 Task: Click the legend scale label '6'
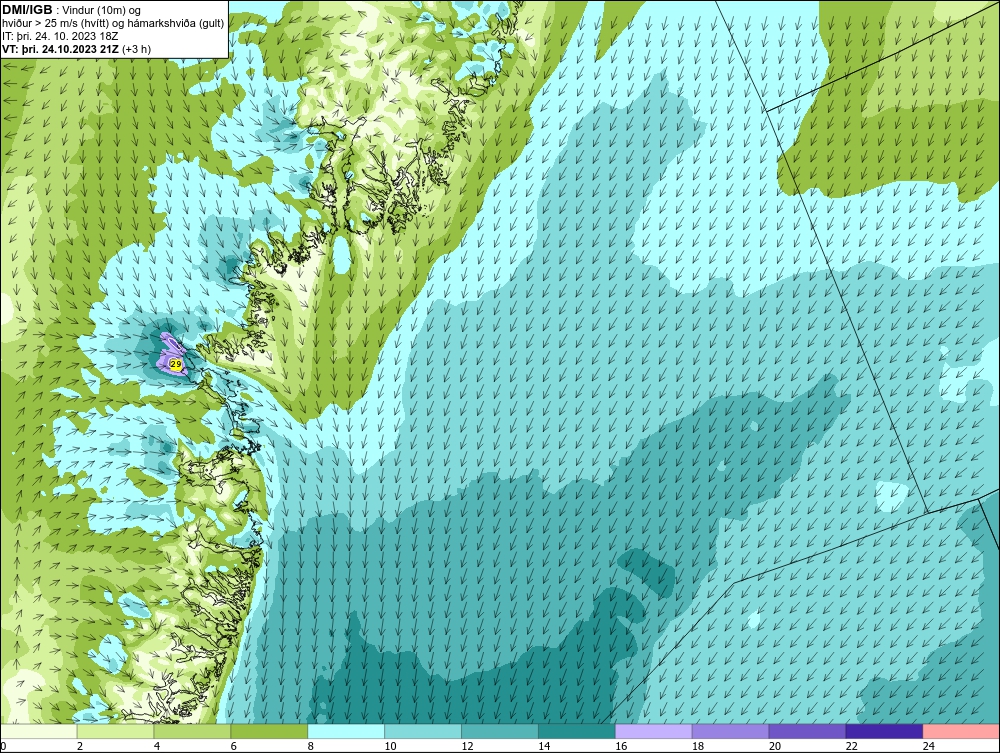pyautogui.click(x=233, y=746)
